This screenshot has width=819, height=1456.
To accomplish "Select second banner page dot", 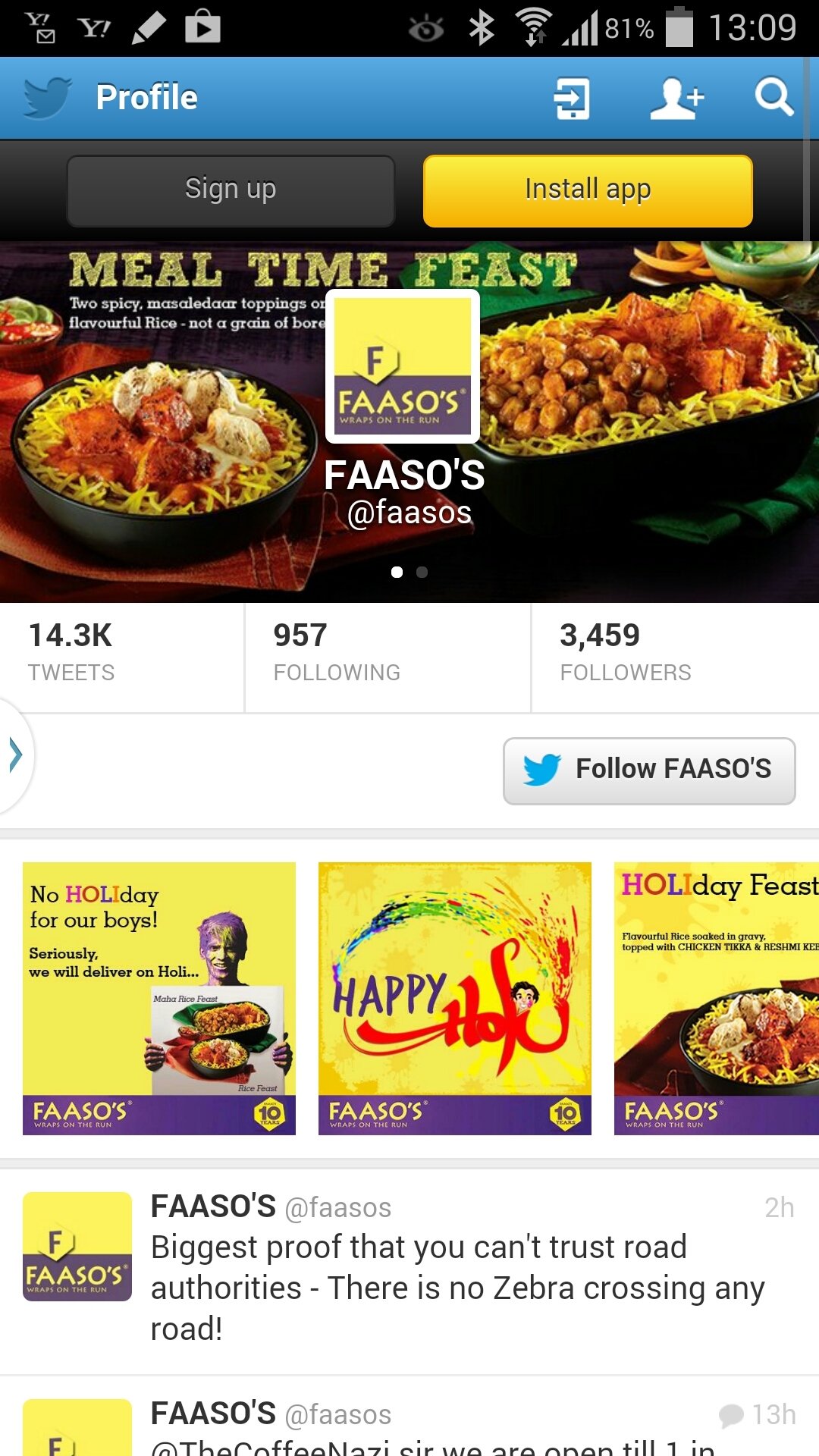I will [x=422, y=572].
